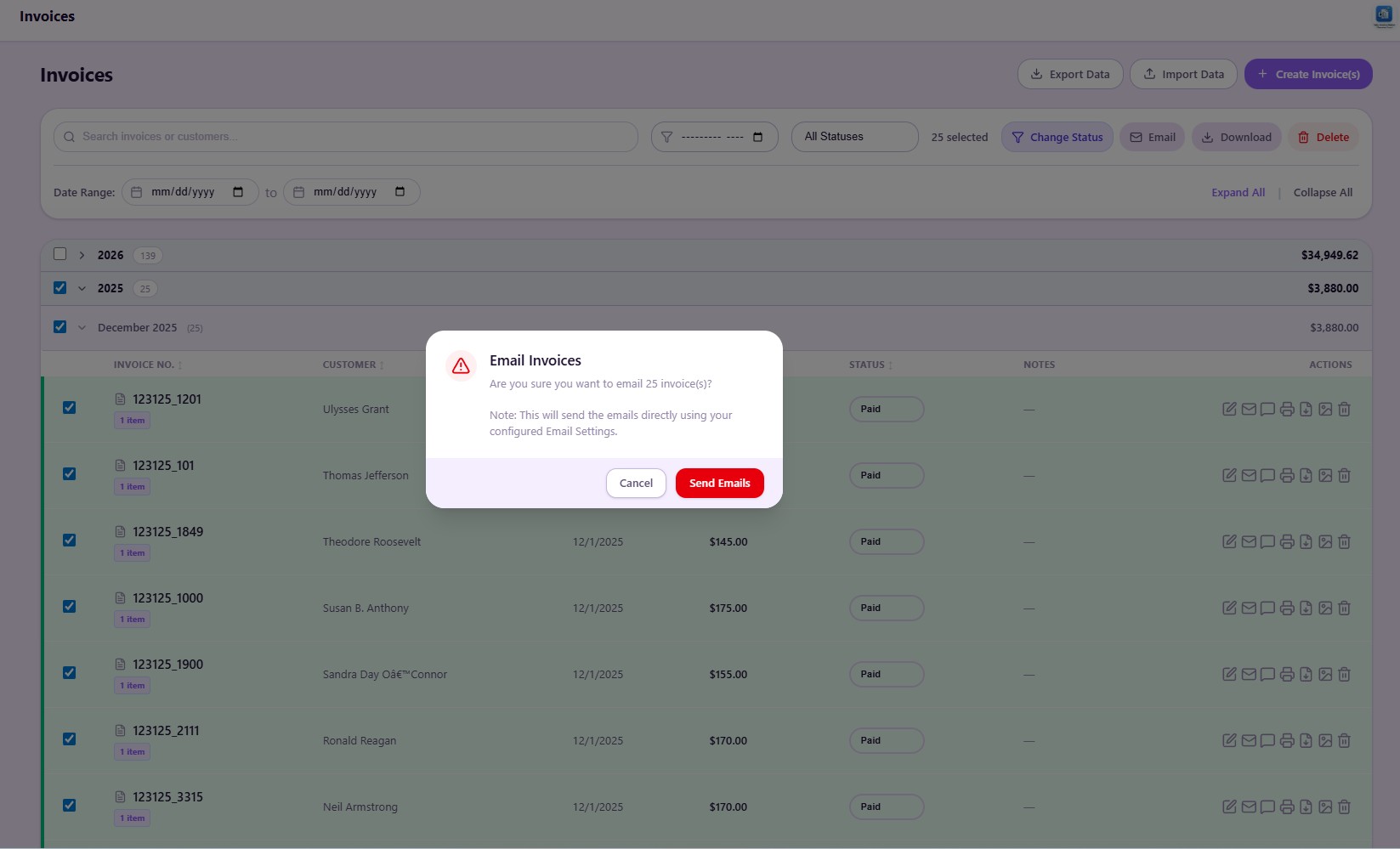1400x849 pixels.
Task: Delete Neil Armstrong's invoice with trash icon
Action: point(1344,807)
